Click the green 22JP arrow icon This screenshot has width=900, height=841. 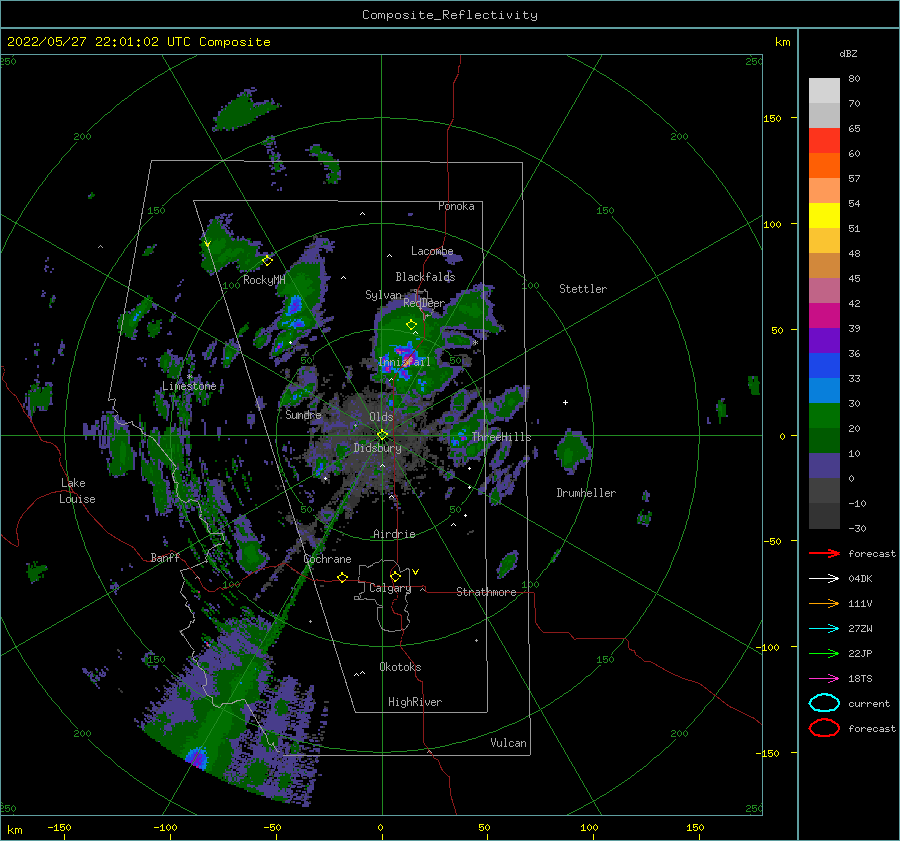(x=824, y=653)
